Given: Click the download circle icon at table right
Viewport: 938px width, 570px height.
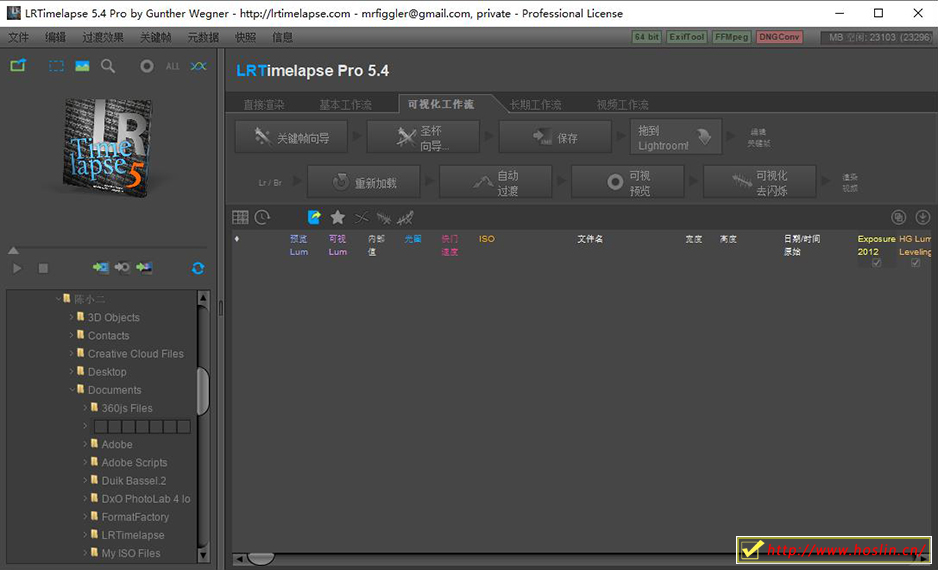Looking at the screenshot, I should click(922, 217).
